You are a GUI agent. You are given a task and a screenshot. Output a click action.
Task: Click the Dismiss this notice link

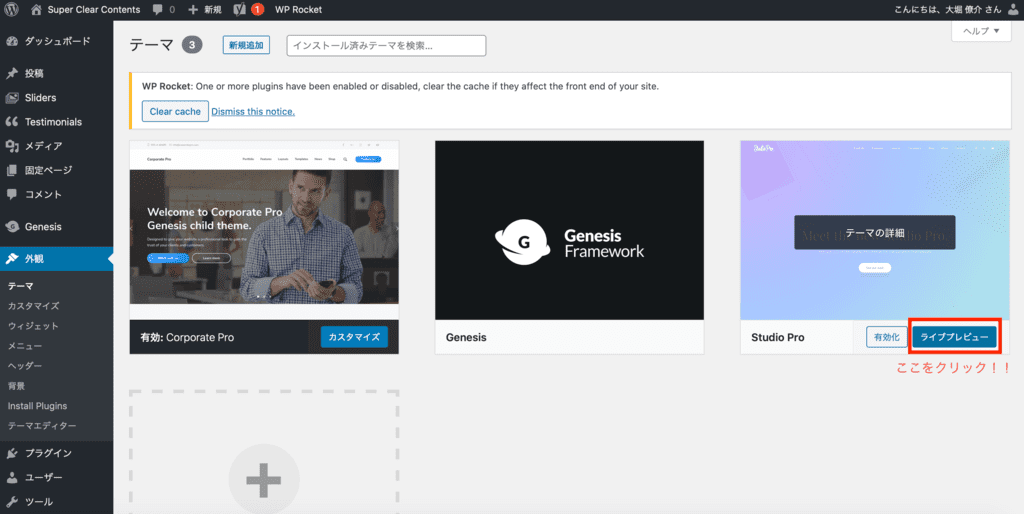click(253, 111)
